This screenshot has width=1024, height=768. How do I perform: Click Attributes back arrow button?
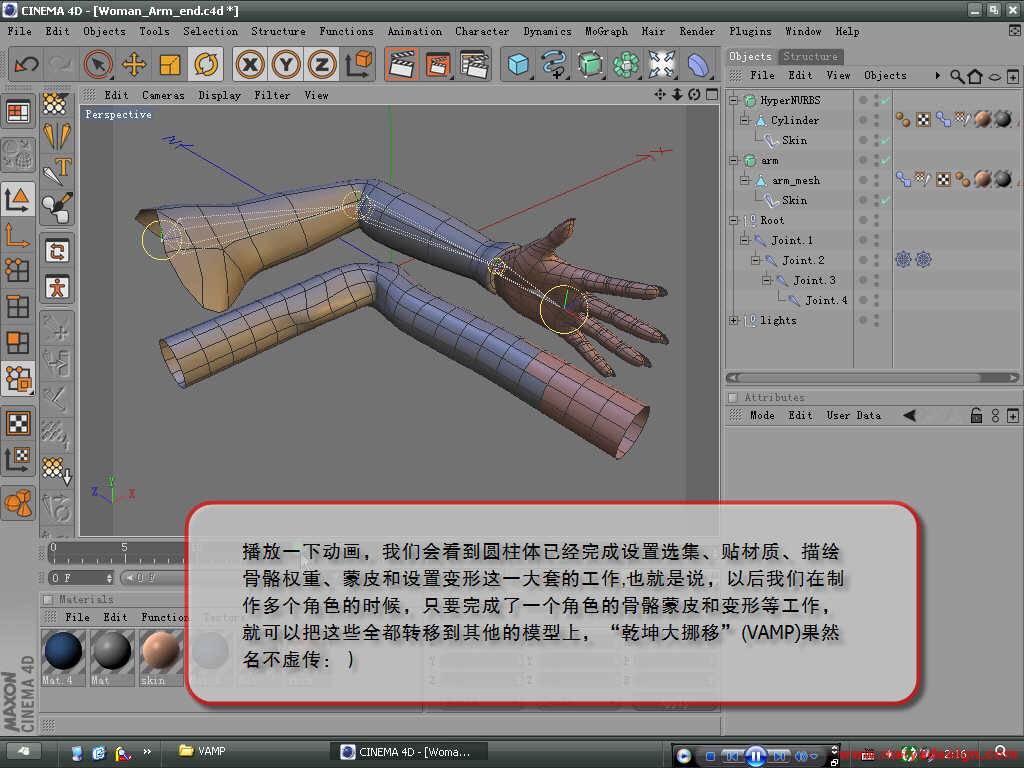click(x=910, y=415)
